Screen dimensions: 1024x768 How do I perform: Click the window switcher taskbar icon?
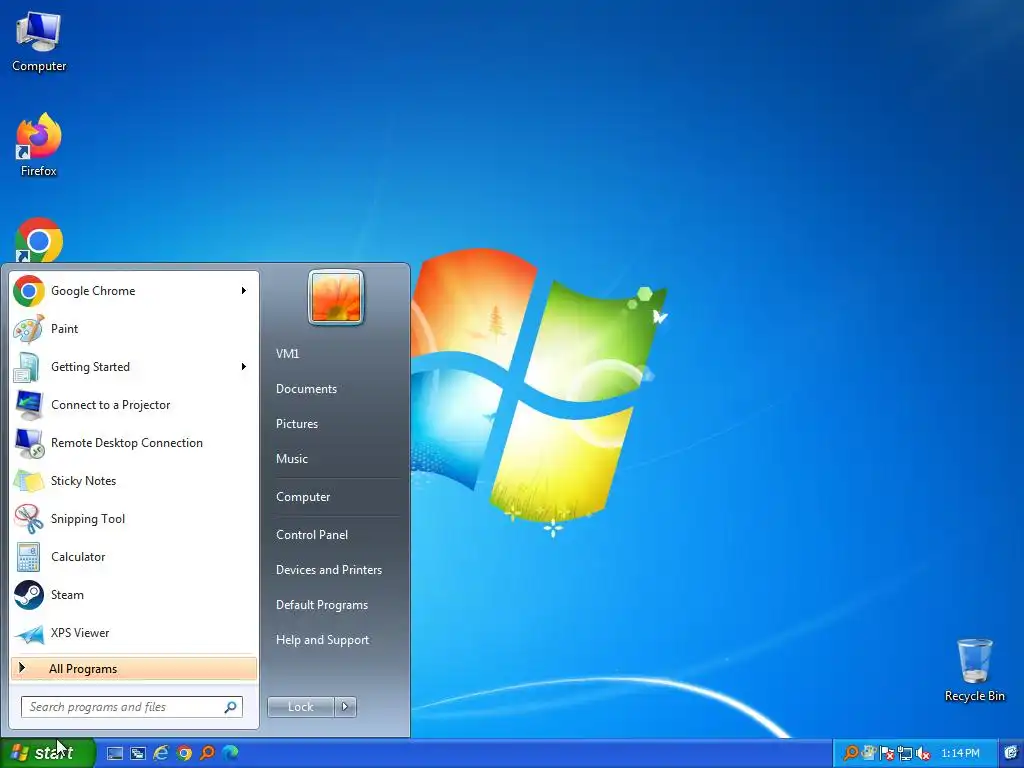138,753
